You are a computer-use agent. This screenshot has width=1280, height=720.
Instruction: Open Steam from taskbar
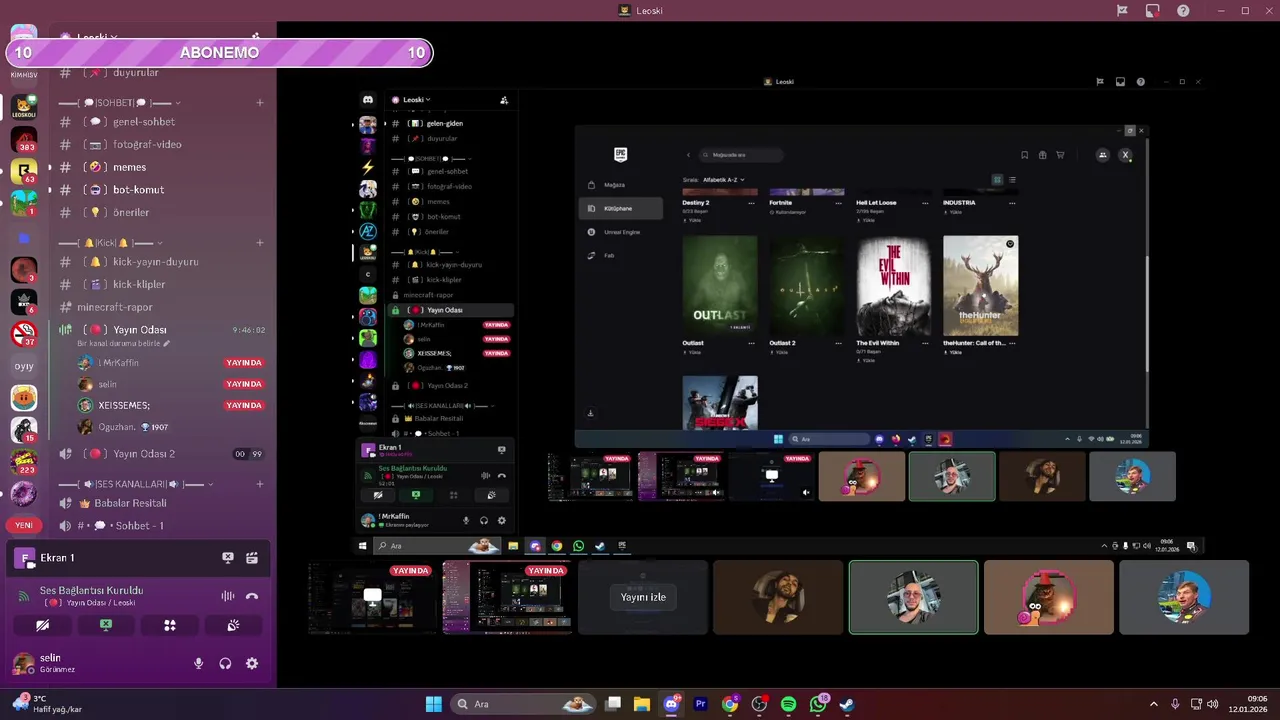coord(847,704)
